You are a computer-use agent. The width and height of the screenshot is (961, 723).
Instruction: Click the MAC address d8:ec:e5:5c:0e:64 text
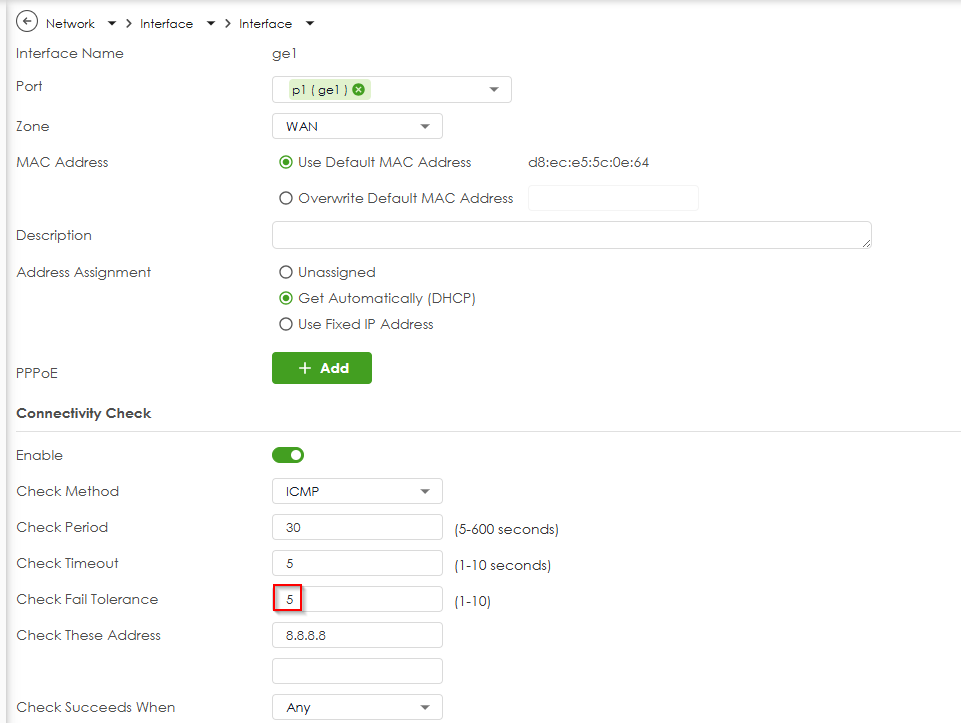[x=588, y=162]
